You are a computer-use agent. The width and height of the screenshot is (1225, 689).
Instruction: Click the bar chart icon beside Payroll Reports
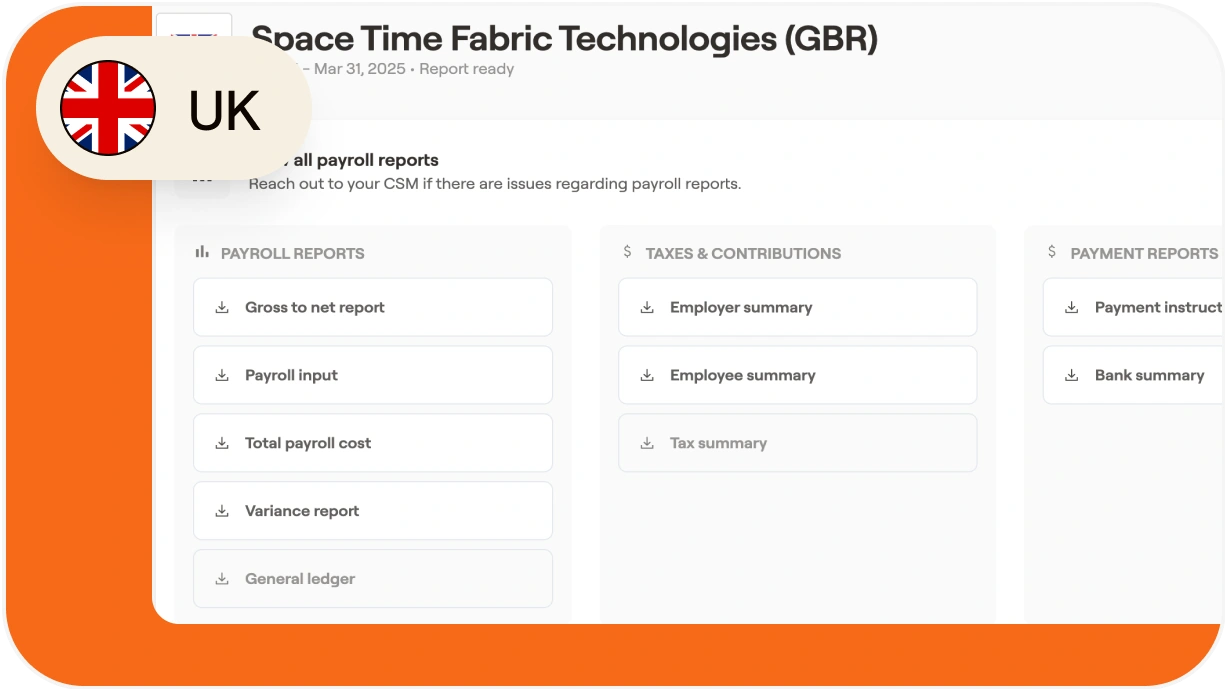[x=202, y=253]
